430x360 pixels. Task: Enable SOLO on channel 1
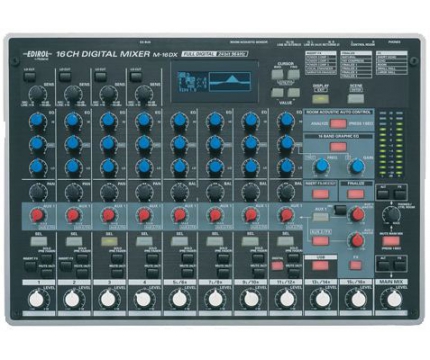[x=47, y=258]
